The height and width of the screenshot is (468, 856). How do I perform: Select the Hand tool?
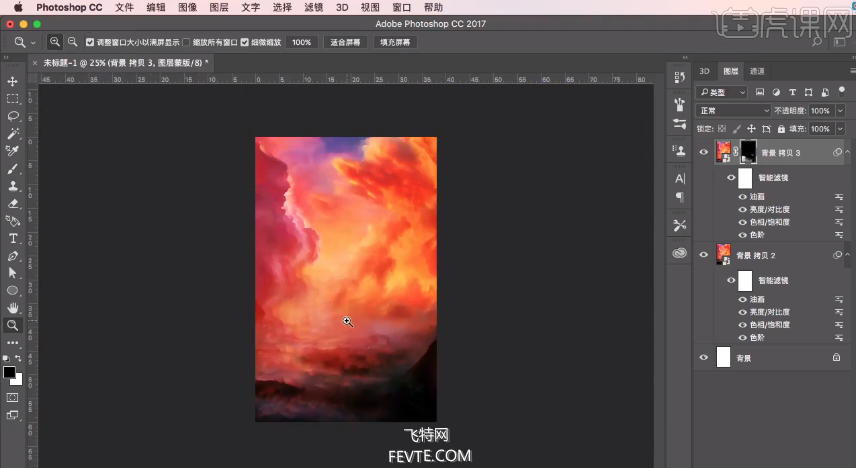(x=13, y=308)
